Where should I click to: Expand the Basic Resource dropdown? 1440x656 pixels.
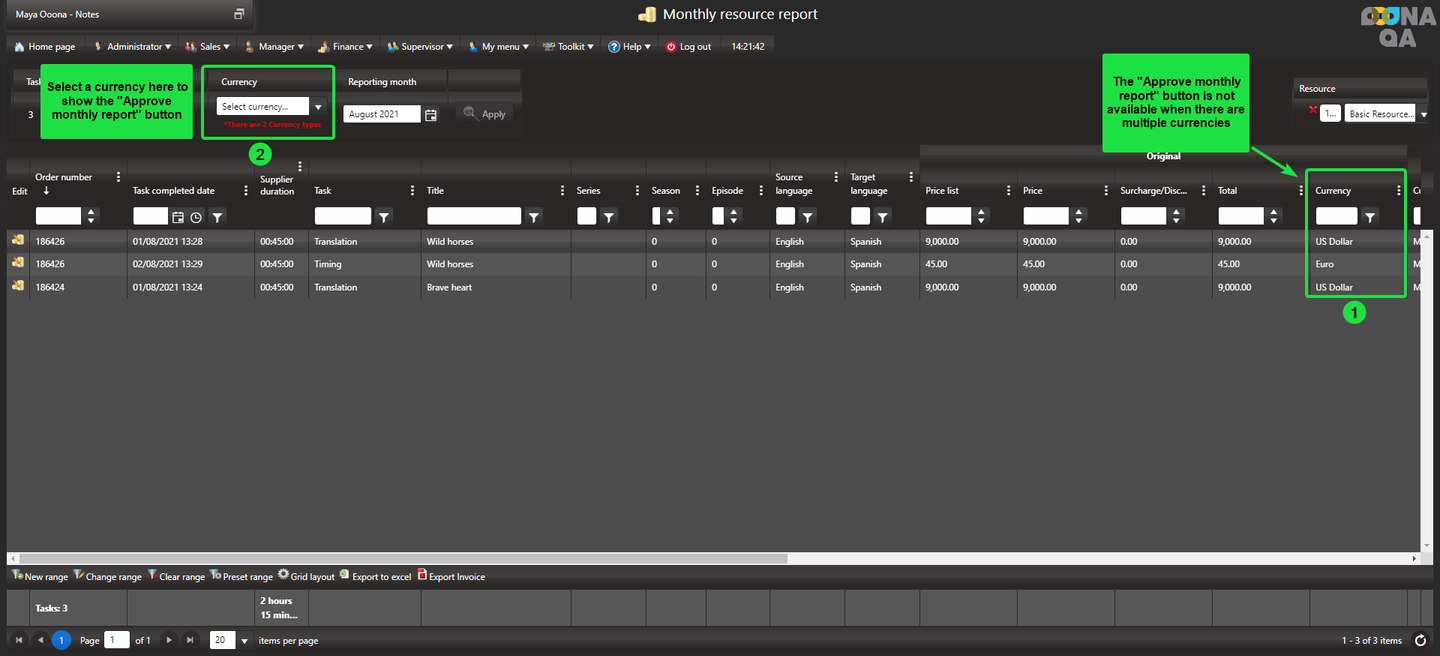(1423, 114)
